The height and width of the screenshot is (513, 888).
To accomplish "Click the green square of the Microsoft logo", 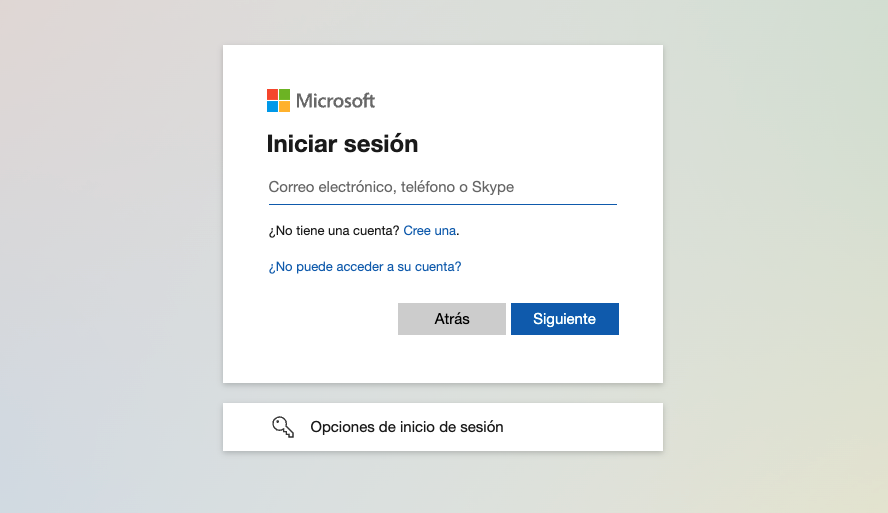I will tap(284, 95).
